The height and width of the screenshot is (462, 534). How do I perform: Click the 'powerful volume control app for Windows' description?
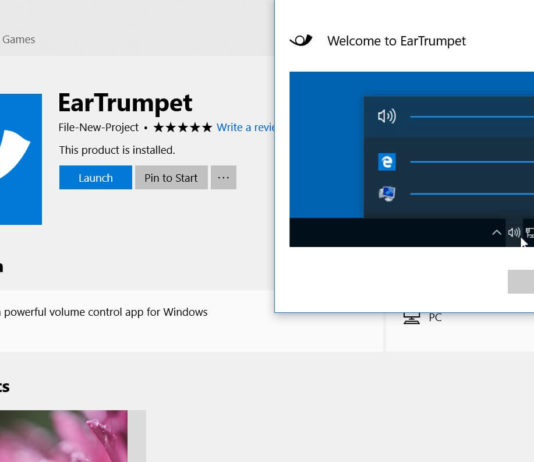106,312
